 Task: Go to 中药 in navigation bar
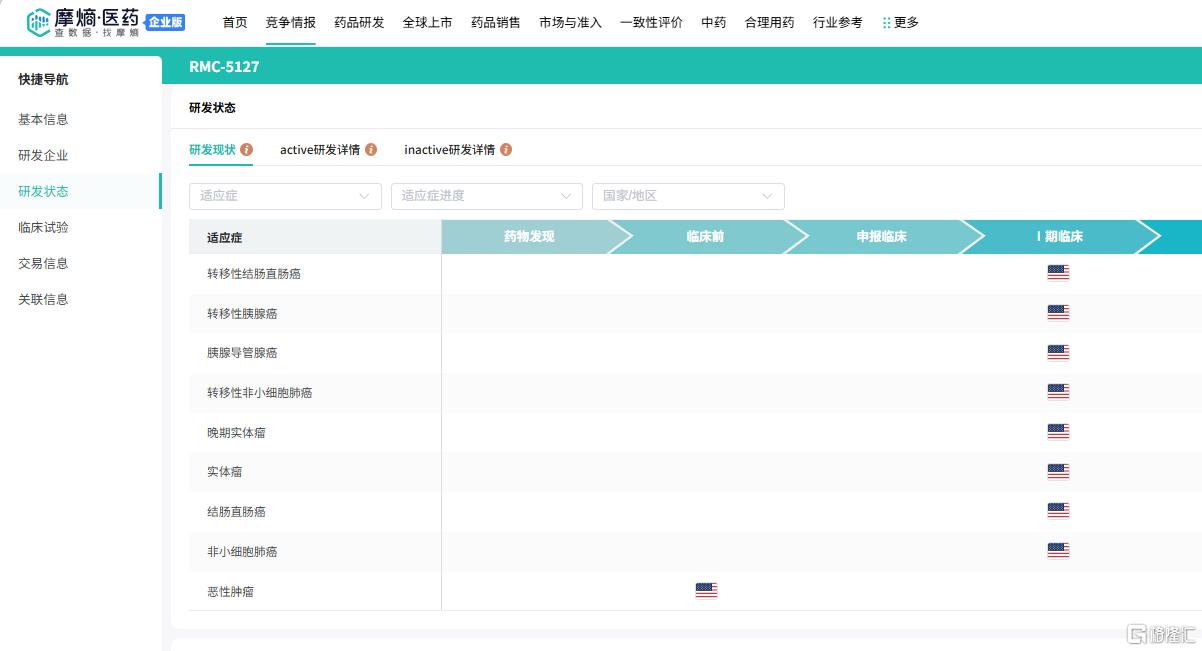pos(714,23)
